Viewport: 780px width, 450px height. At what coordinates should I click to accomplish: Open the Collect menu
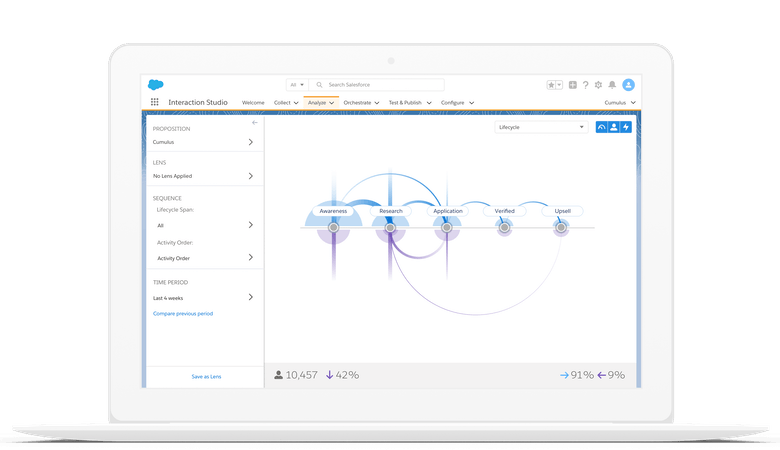286,102
